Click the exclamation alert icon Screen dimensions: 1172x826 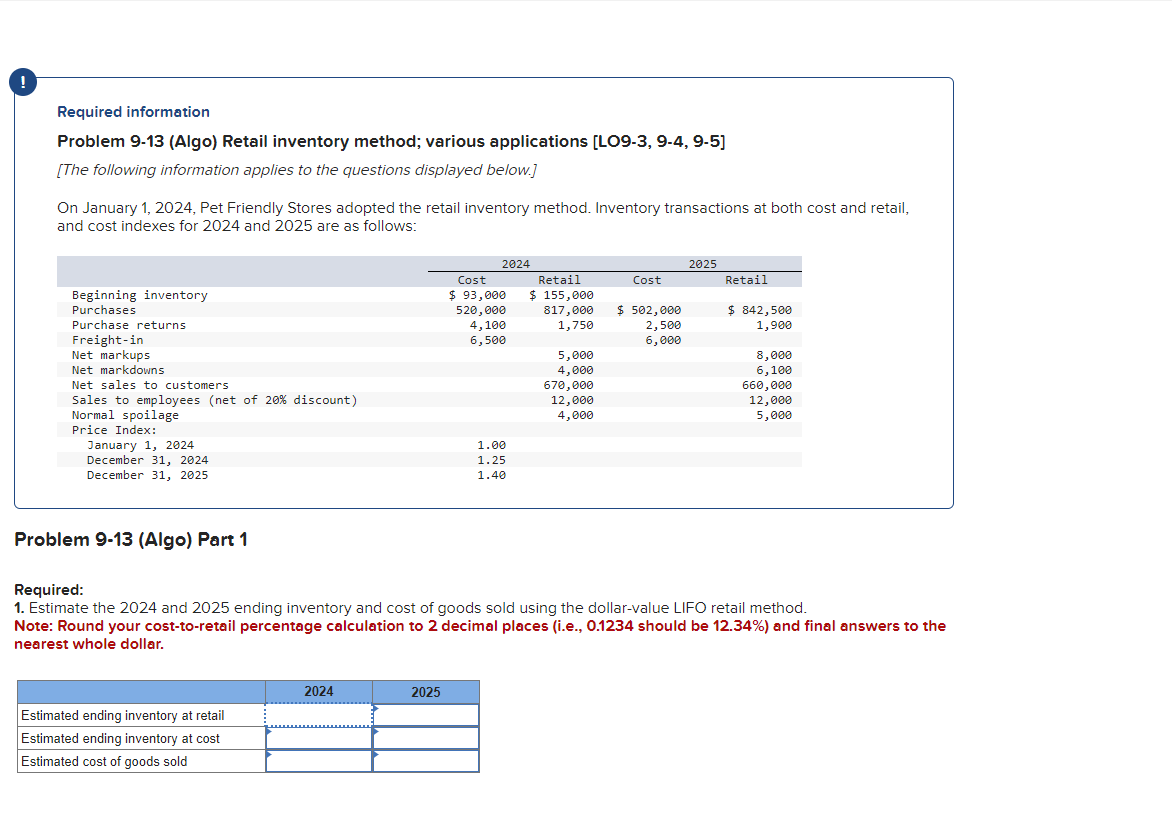(22, 82)
